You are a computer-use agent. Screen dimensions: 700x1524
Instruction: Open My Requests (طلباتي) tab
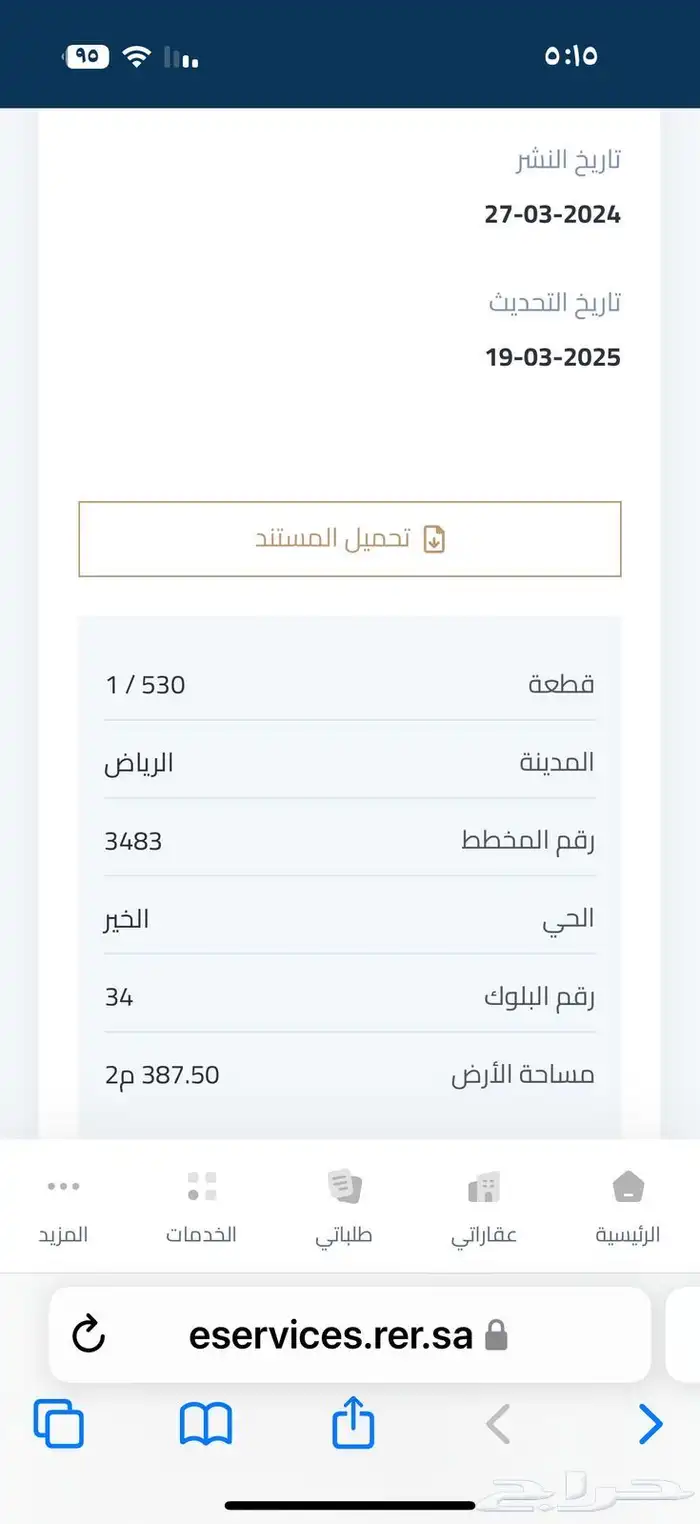point(344,1207)
